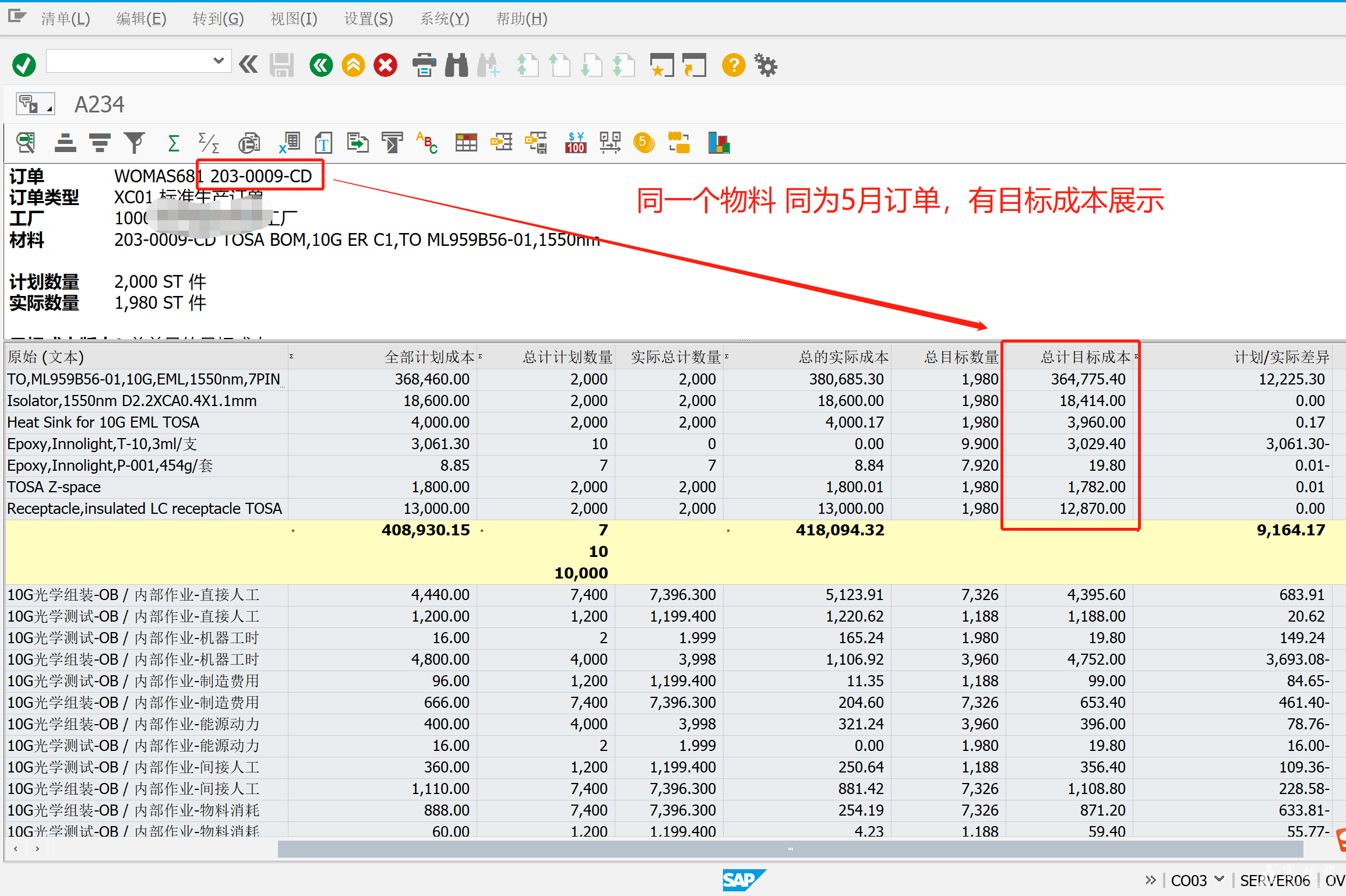Open a new session window icon

coord(662,65)
